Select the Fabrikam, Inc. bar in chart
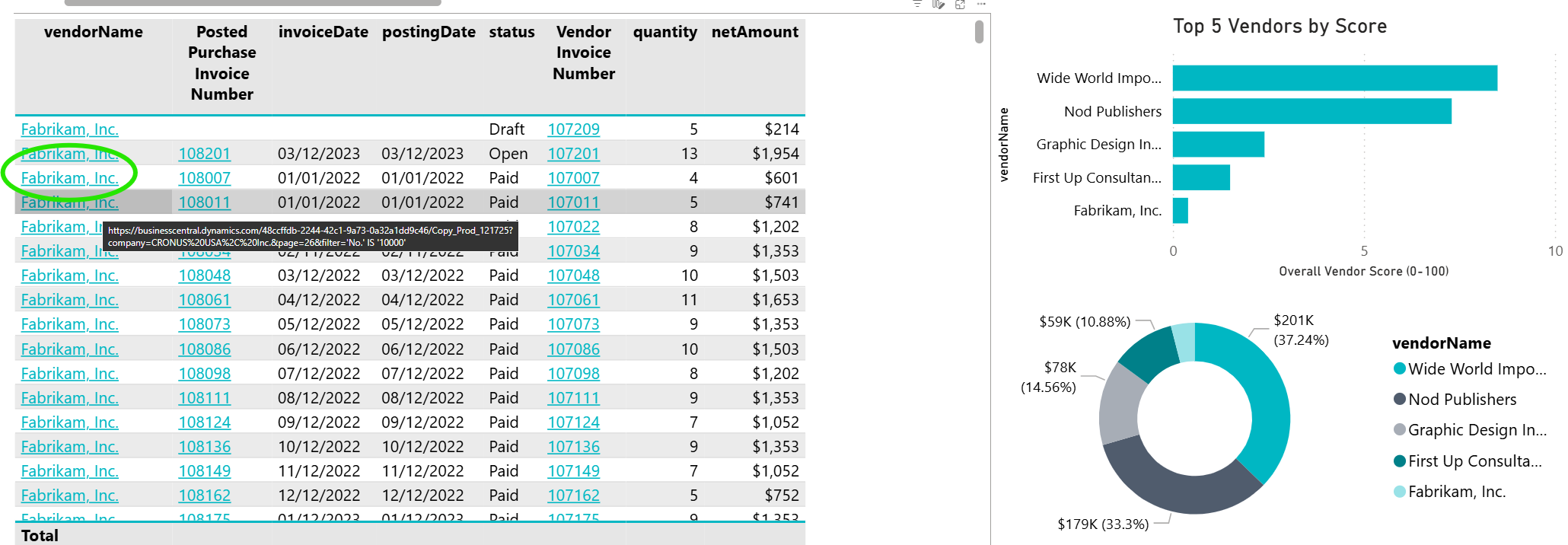This screenshot has height=545, width=1568. click(1181, 210)
